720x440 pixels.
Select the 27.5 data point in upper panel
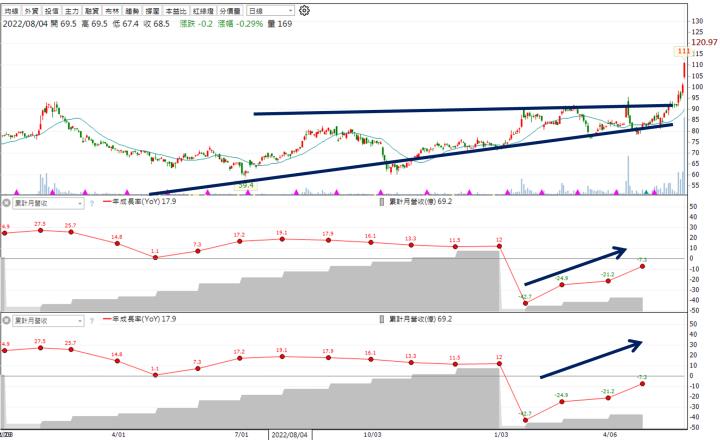click(40, 230)
